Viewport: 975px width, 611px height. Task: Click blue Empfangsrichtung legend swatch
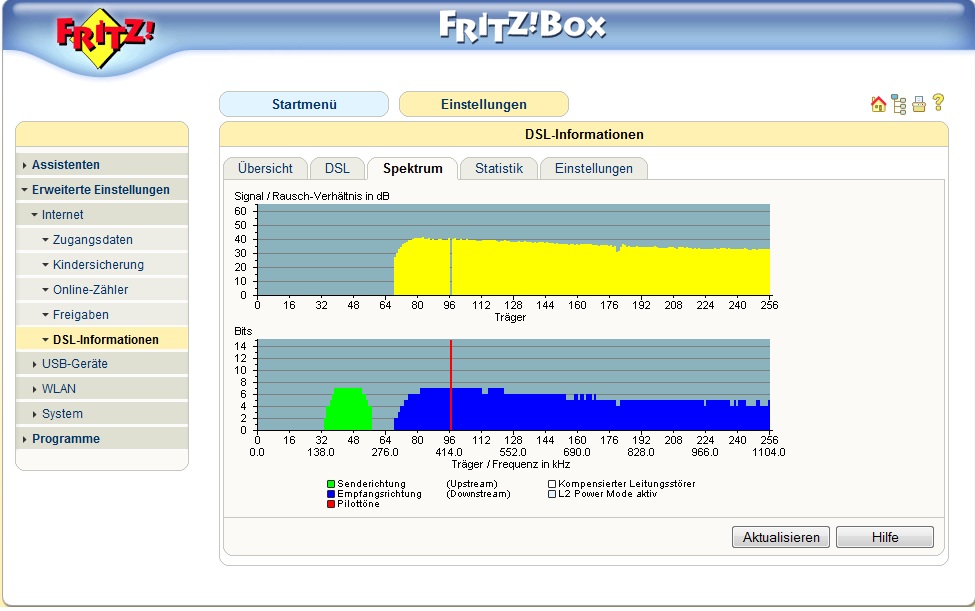(x=331, y=494)
